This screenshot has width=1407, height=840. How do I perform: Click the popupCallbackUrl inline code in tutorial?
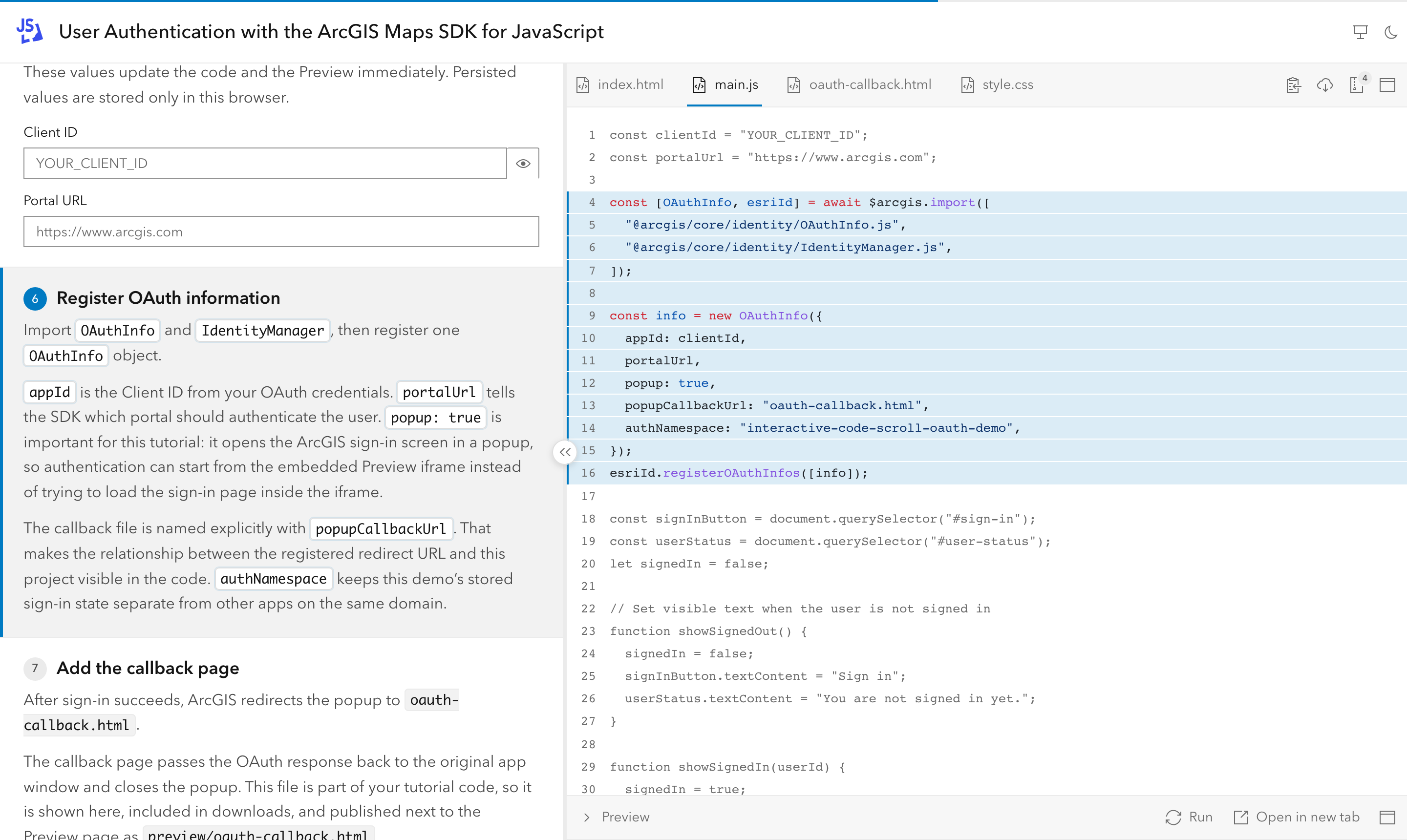click(381, 529)
